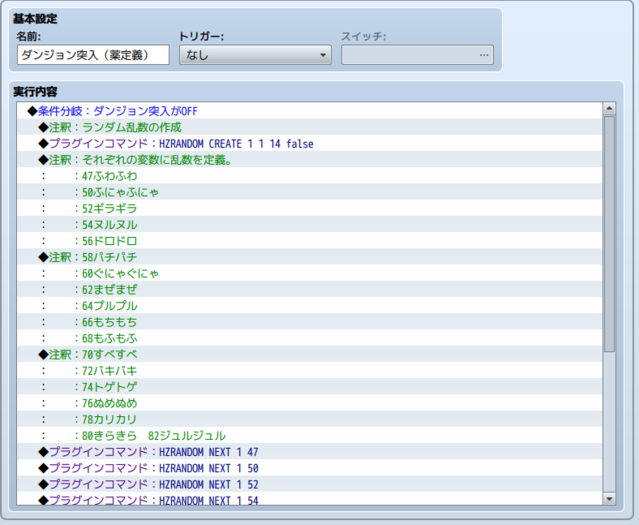Select the 78カリカリ comment line

point(309,419)
